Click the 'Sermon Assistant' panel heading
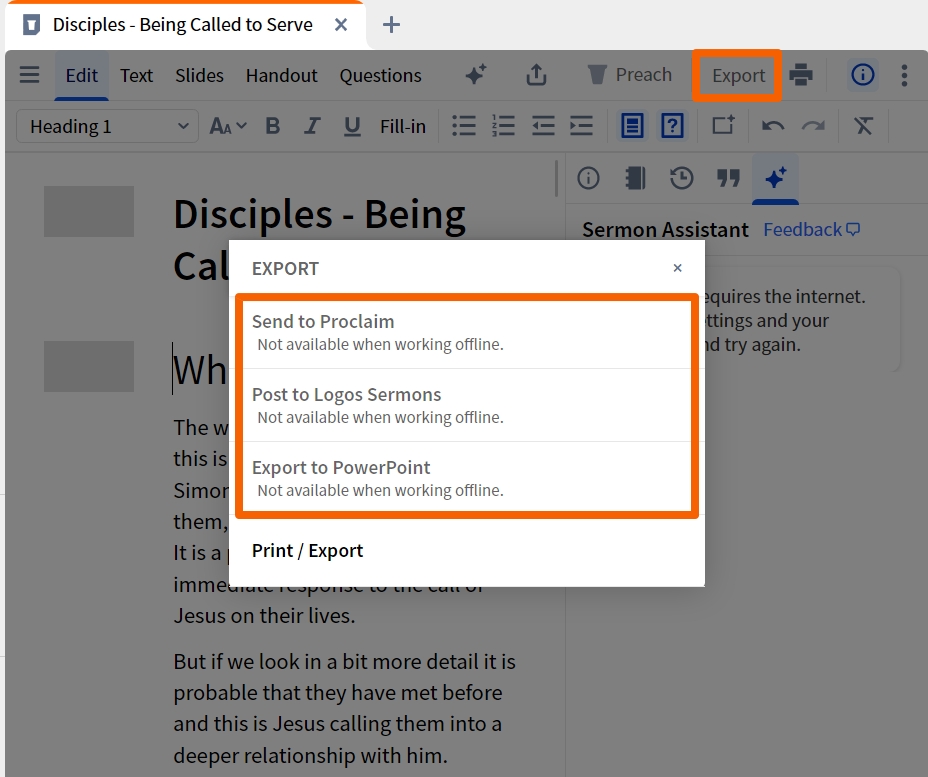928x777 pixels. click(x=665, y=229)
